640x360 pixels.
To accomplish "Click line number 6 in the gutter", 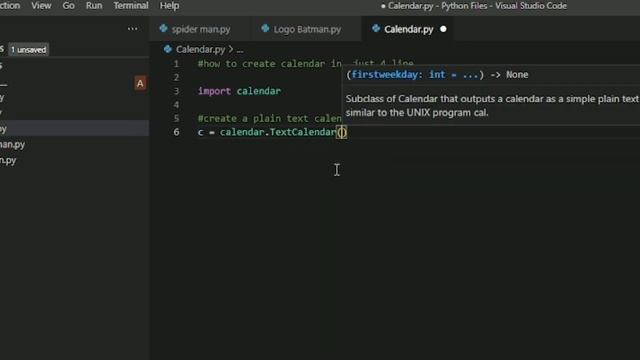I will [x=176, y=132].
